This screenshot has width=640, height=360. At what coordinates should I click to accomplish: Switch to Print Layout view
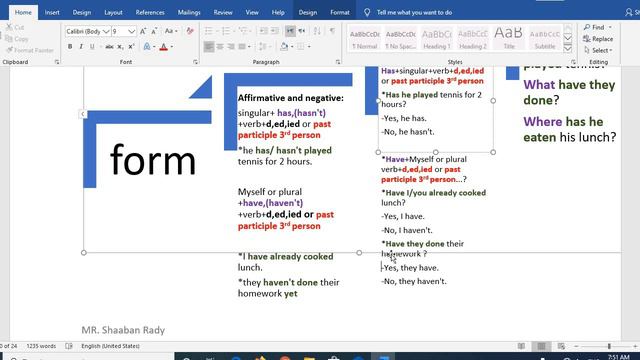pyautogui.click(x=541, y=346)
